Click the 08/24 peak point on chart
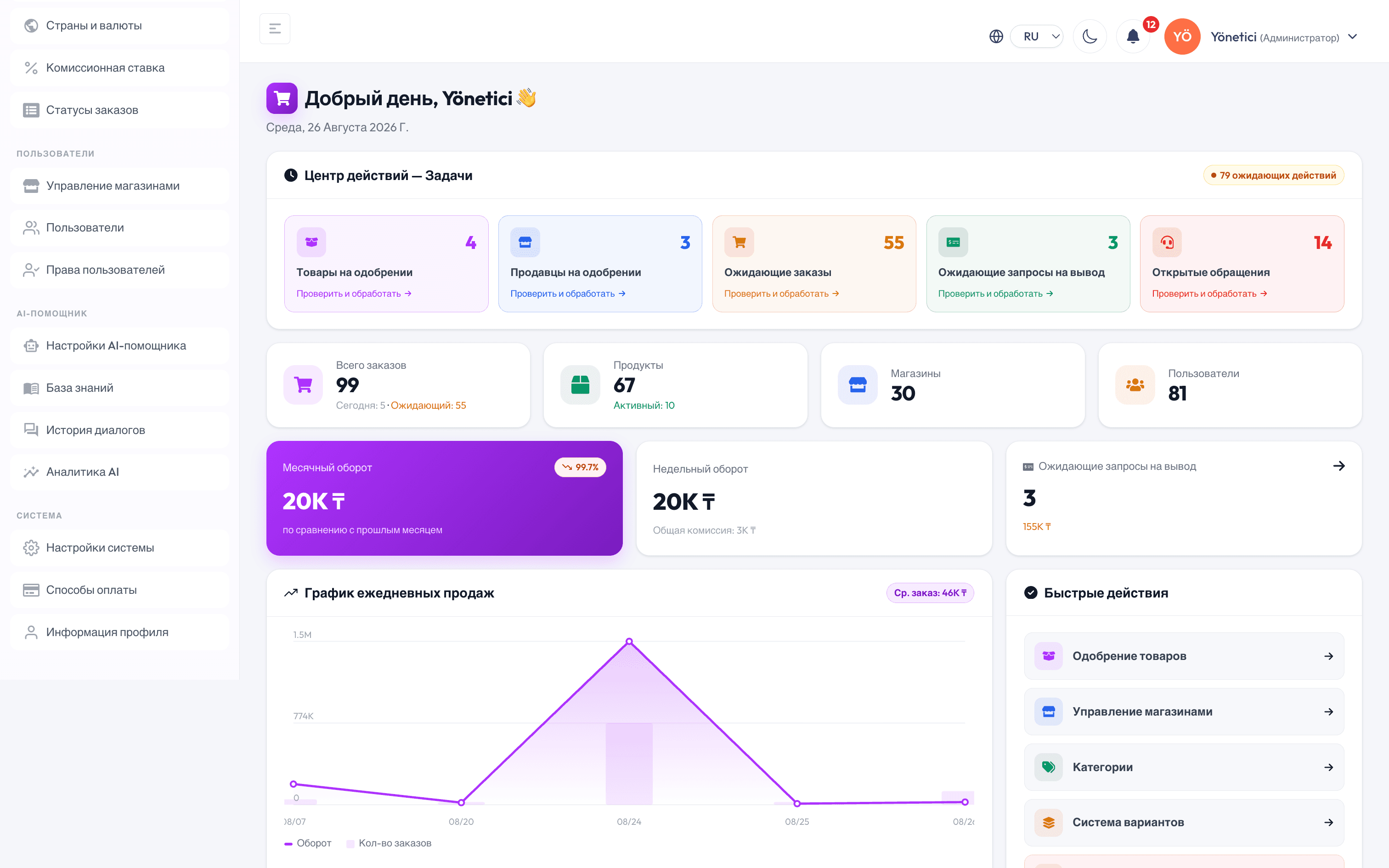The image size is (1389, 868). [629, 641]
